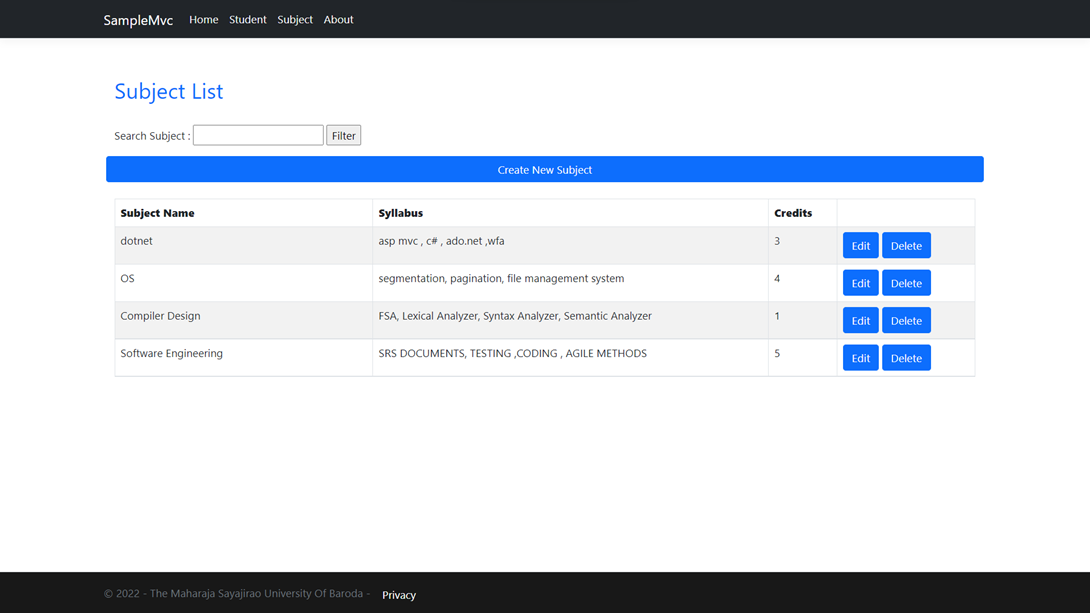Edit the Software Engineering subject

click(x=861, y=358)
